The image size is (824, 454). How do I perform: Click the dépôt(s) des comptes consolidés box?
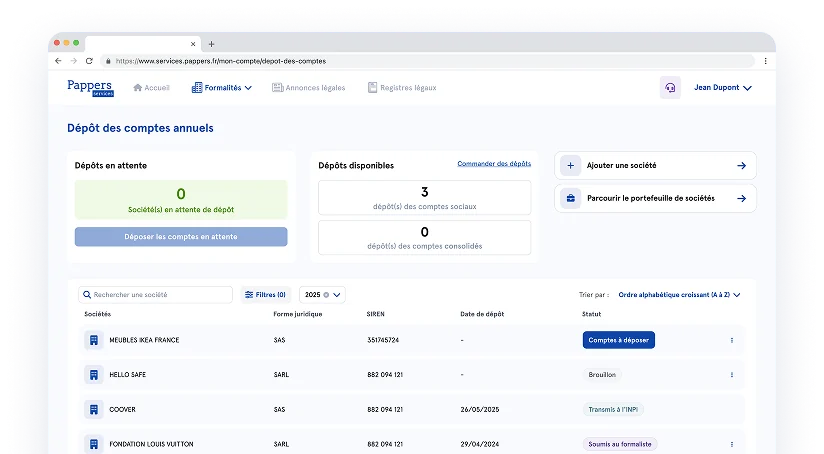tap(425, 238)
